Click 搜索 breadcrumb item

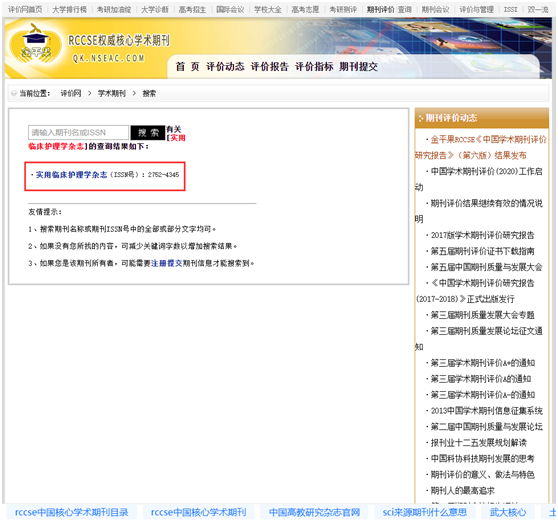[x=149, y=94]
